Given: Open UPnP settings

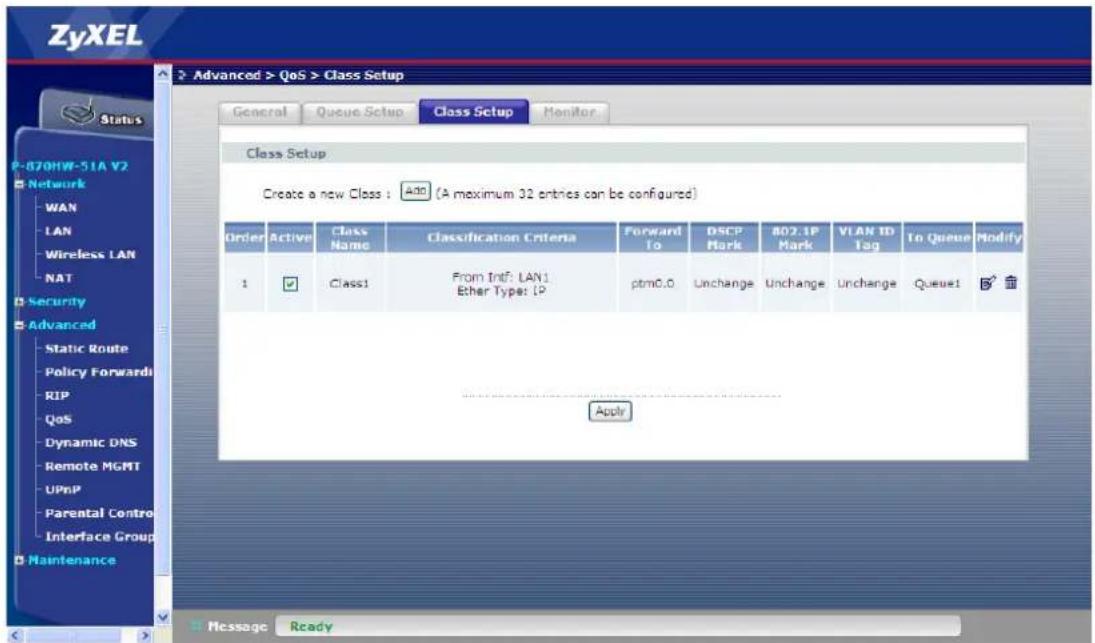Looking at the screenshot, I should click(63, 490).
